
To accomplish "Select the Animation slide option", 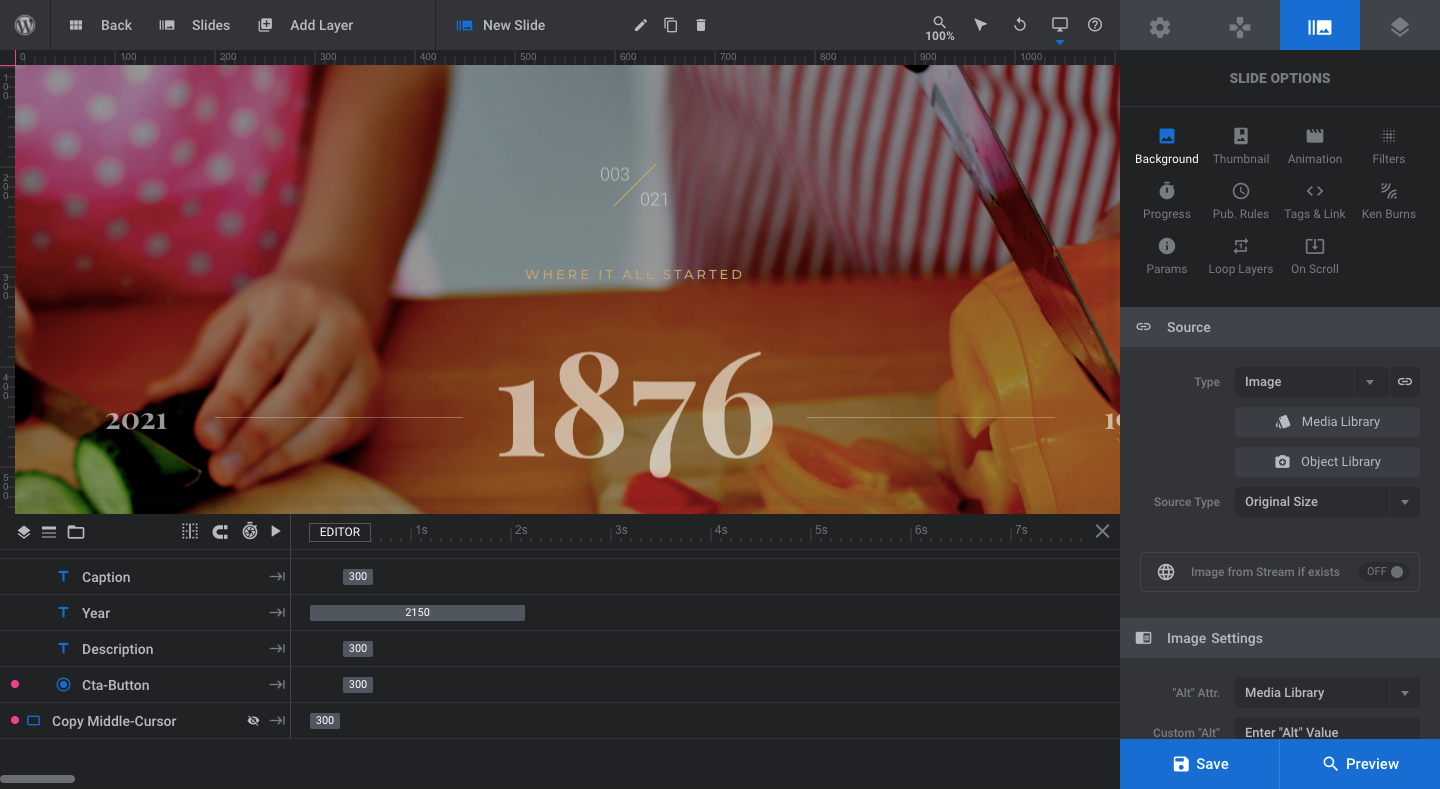I will click(x=1314, y=145).
